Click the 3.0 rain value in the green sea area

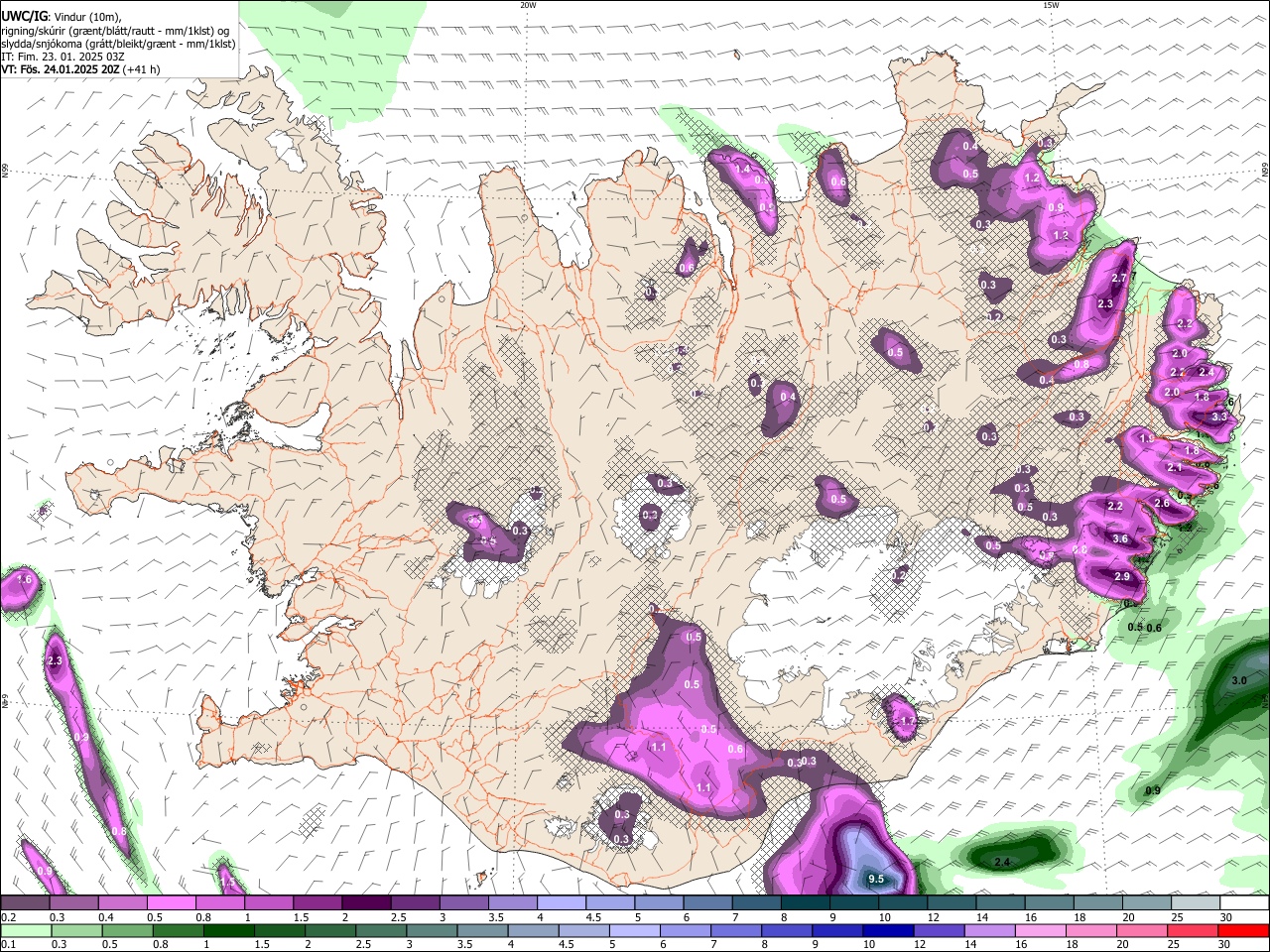[x=1239, y=681]
